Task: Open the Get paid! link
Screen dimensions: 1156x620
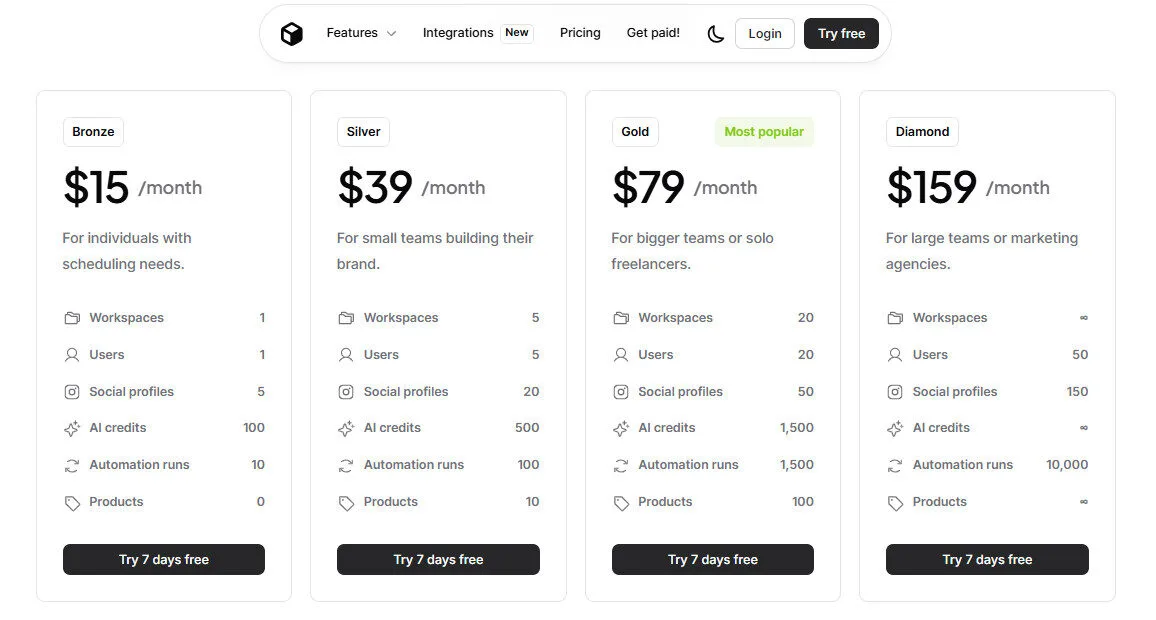Action: coord(653,33)
